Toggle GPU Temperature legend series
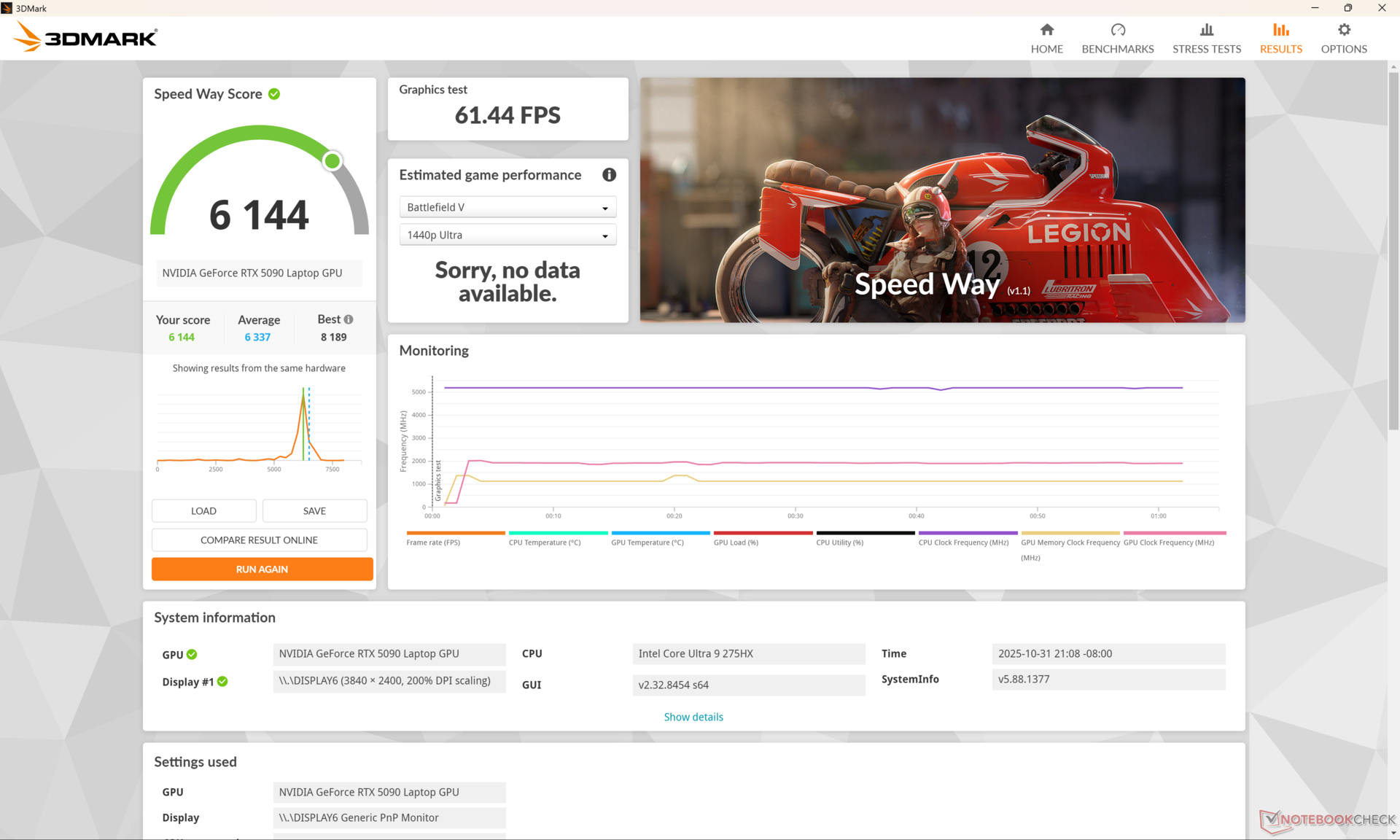Screen dimensions: 1400x840 647,542
